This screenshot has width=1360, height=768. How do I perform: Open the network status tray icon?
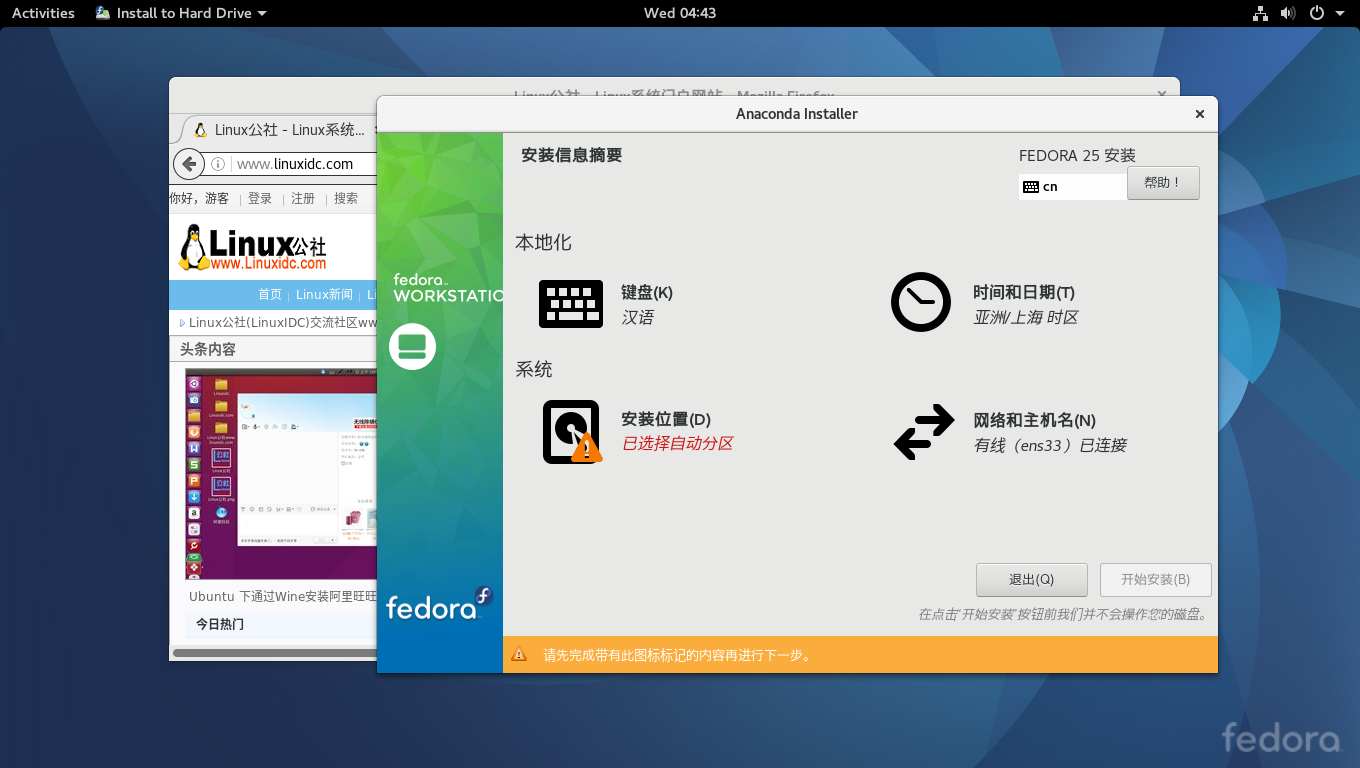pyautogui.click(x=1260, y=13)
